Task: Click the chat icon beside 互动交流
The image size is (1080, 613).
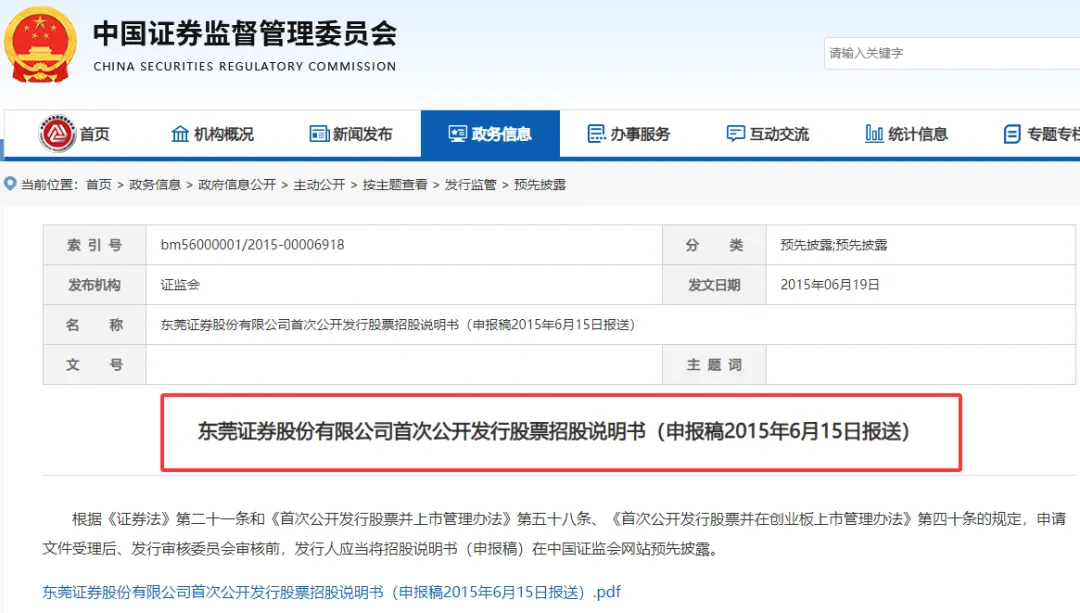Action: [x=736, y=134]
